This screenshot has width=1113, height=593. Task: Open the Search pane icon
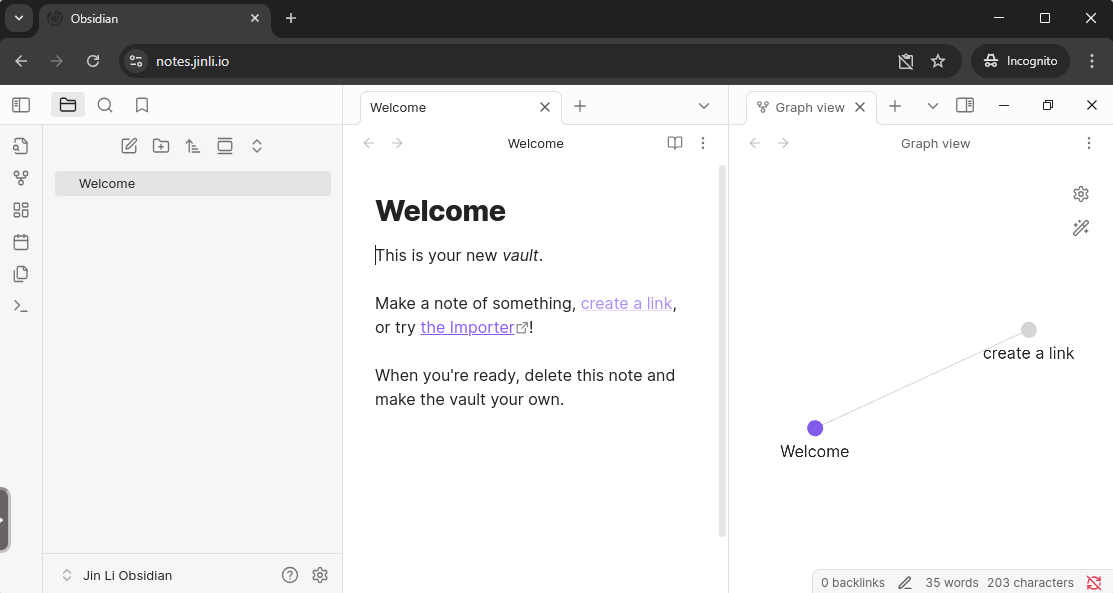click(x=105, y=105)
